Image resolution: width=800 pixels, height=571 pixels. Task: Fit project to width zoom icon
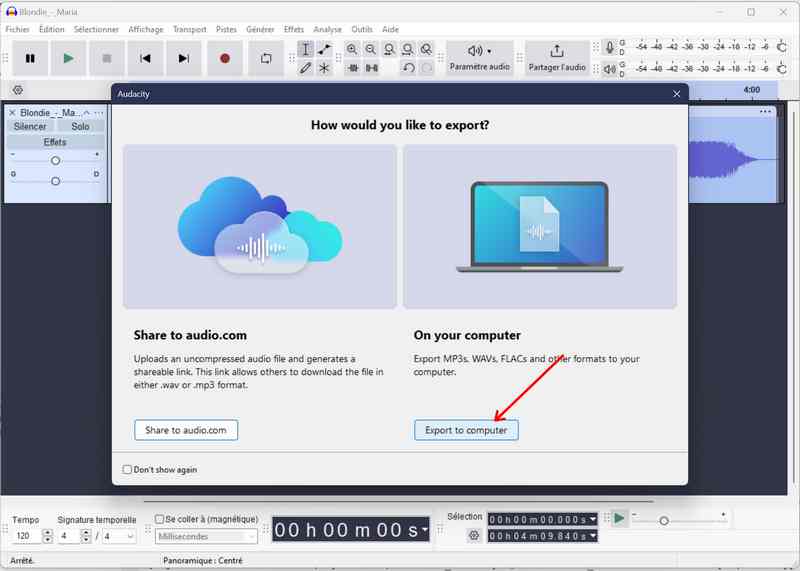pos(408,49)
